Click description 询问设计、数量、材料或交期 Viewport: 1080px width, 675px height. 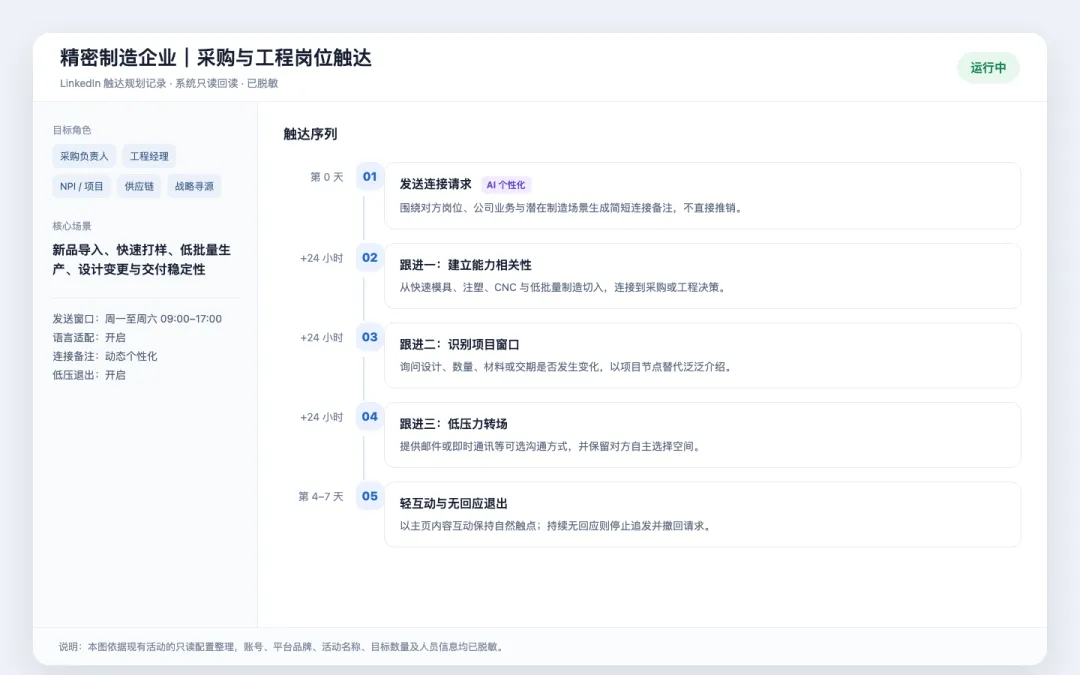point(568,367)
